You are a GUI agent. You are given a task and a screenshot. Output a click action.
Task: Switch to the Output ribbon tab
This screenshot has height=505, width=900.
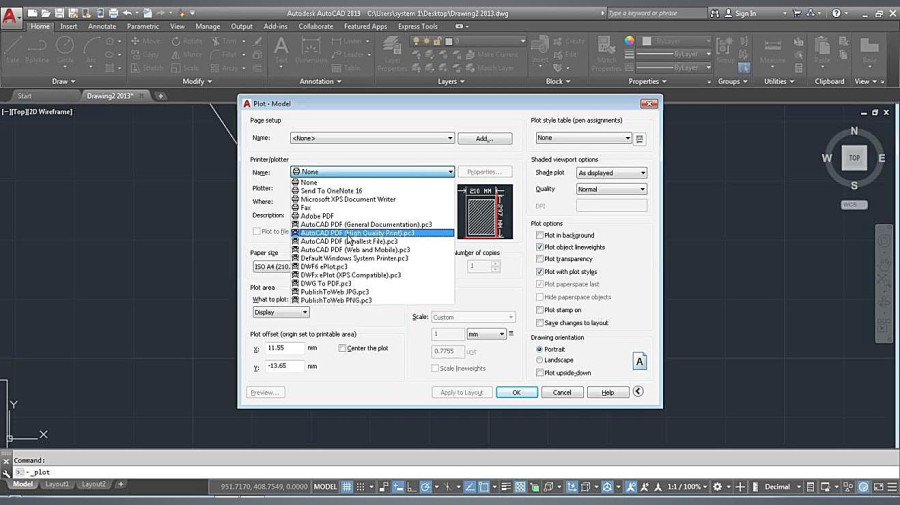click(x=242, y=26)
